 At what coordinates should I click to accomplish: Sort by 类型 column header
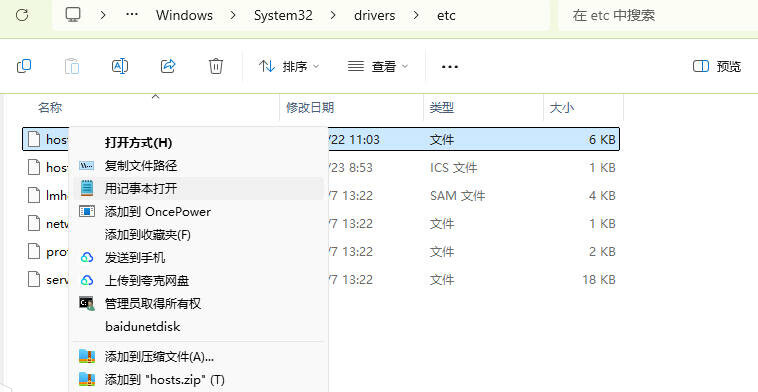[x=441, y=107]
